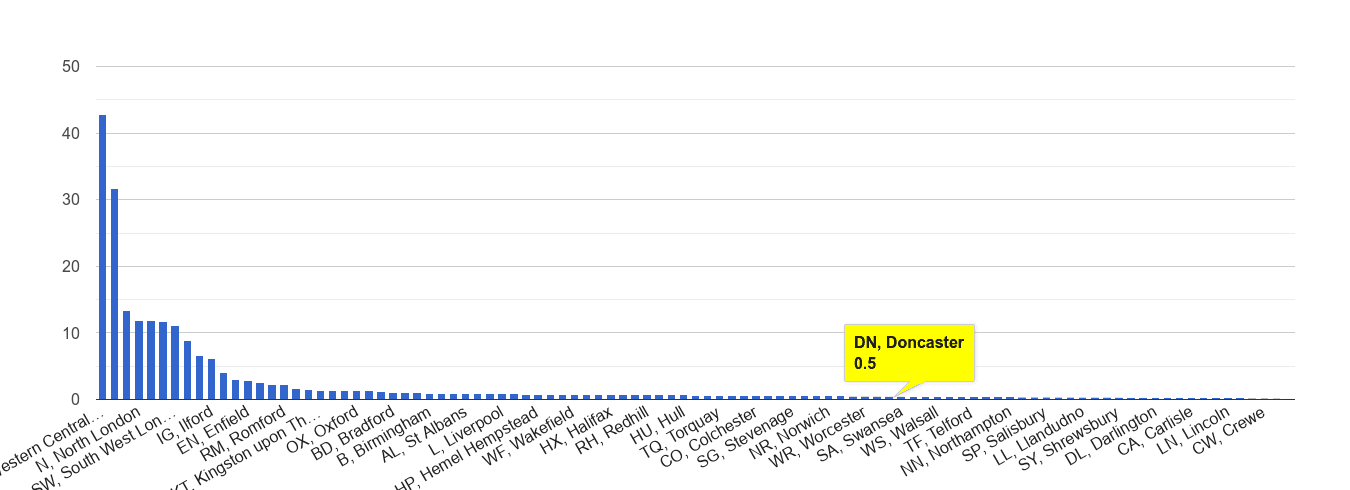The height and width of the screenshot is (490, 1350).
Task: Click the 'WR, Worcester' axis label
Action: (817, 437)
